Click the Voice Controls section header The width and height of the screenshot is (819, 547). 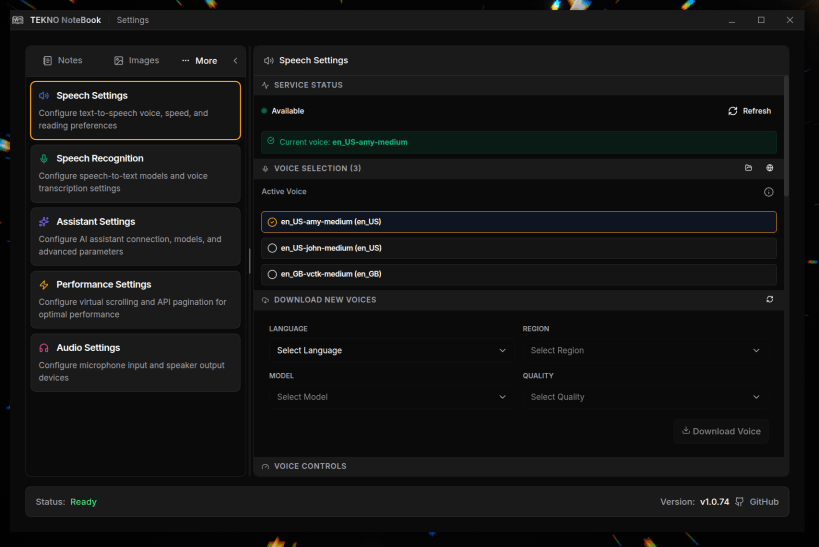pos(519,466)
